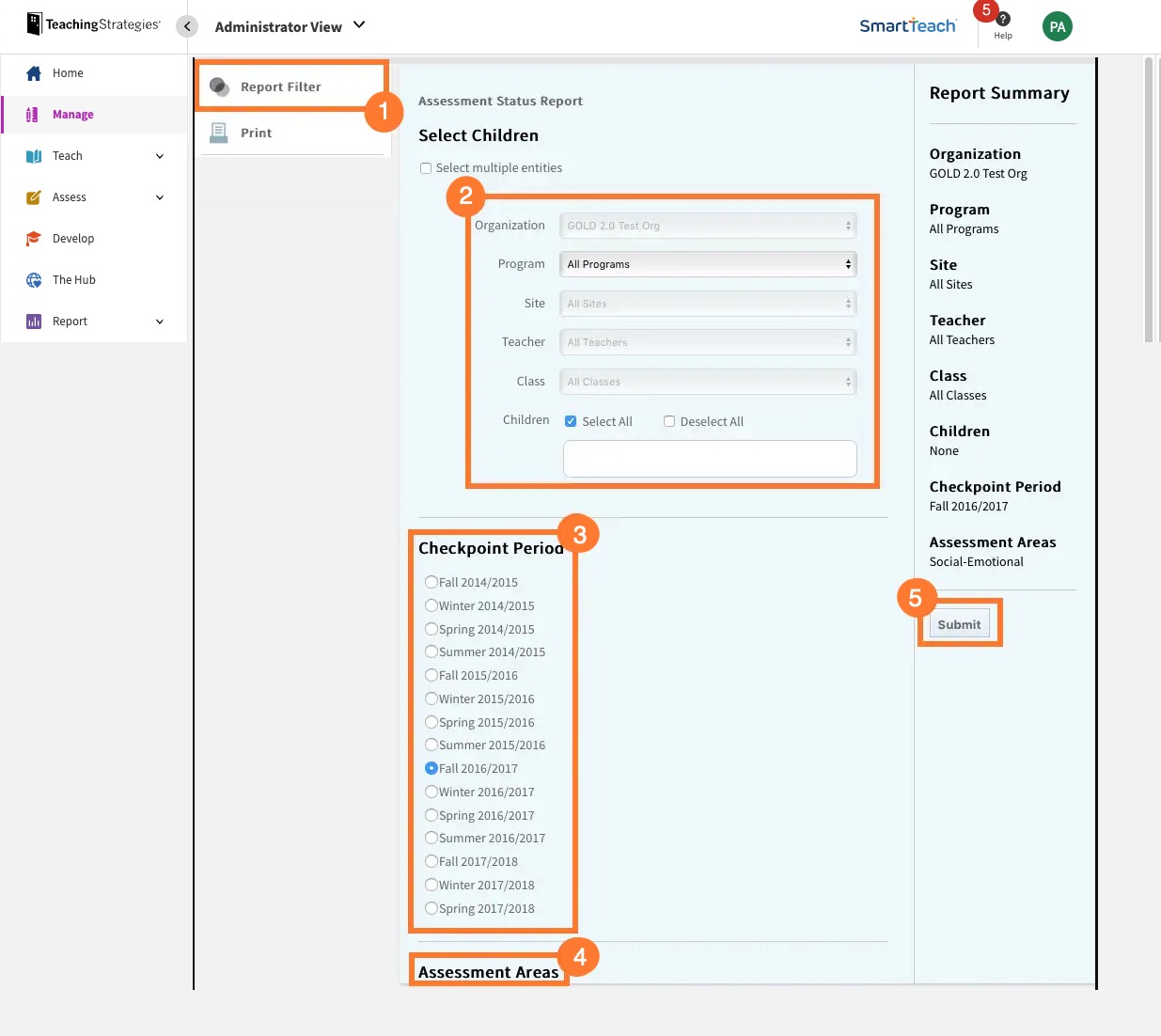Choose Spring 2014/2015 checkpoint period

click(x=431, y=628)
